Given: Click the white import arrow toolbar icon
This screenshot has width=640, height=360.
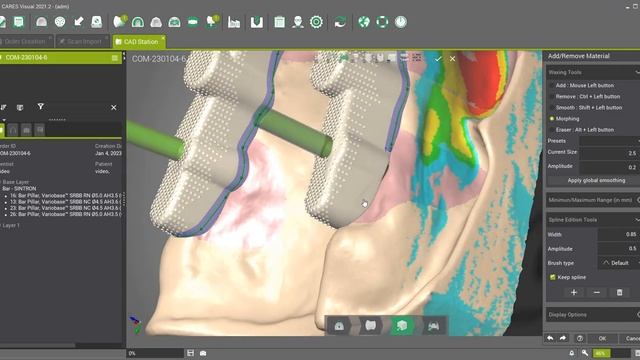Looking at the screenshot, I should coord(78,22).
